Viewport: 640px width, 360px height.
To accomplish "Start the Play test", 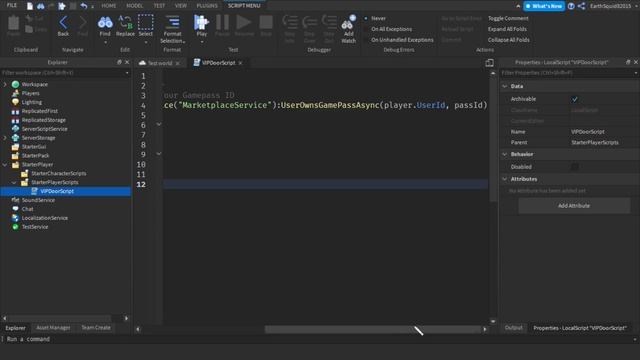I will 201,22.
